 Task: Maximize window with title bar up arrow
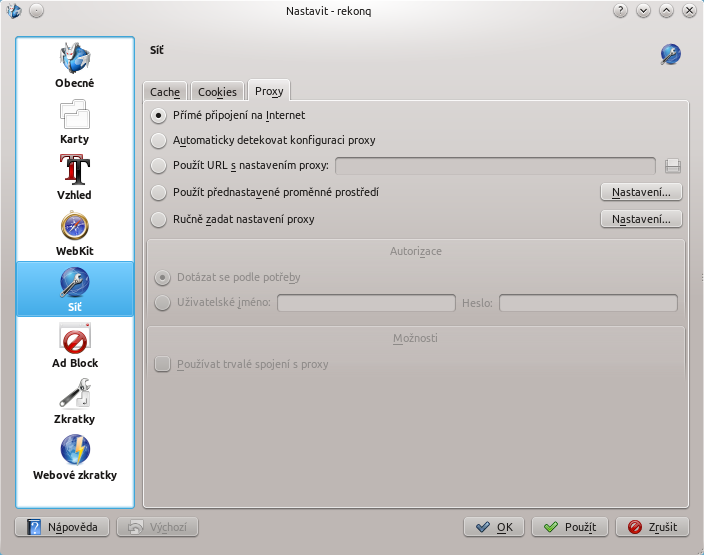pos(666,10)
